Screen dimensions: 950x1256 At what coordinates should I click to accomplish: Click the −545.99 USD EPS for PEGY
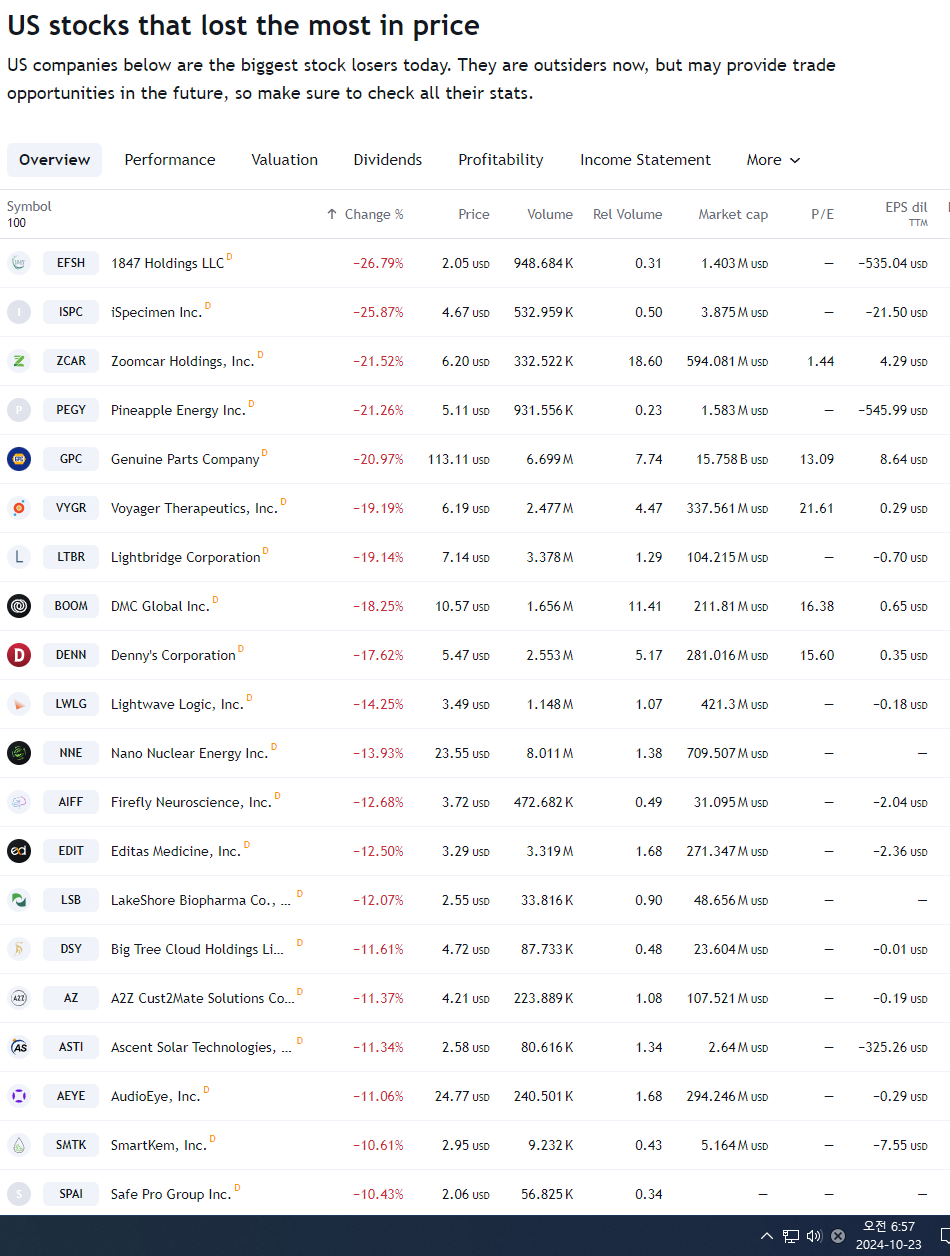[x=893, y=410]
